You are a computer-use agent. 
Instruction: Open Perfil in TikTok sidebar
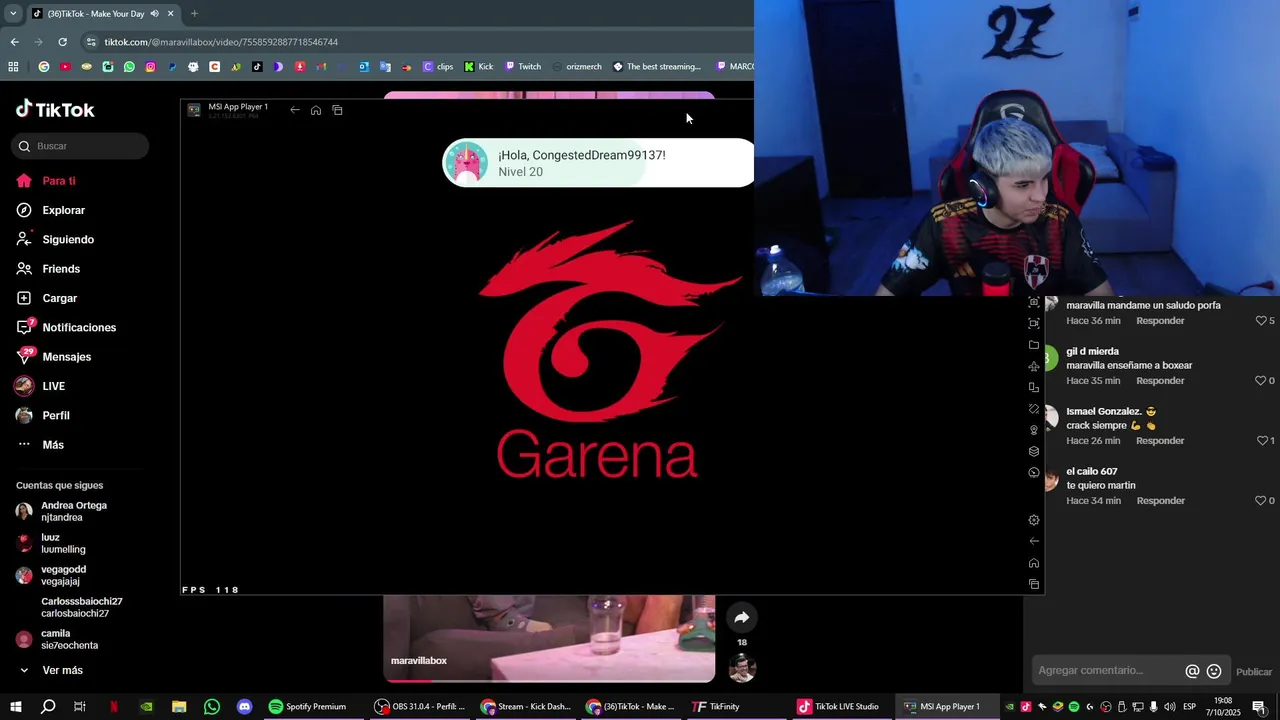pos(43,415)
